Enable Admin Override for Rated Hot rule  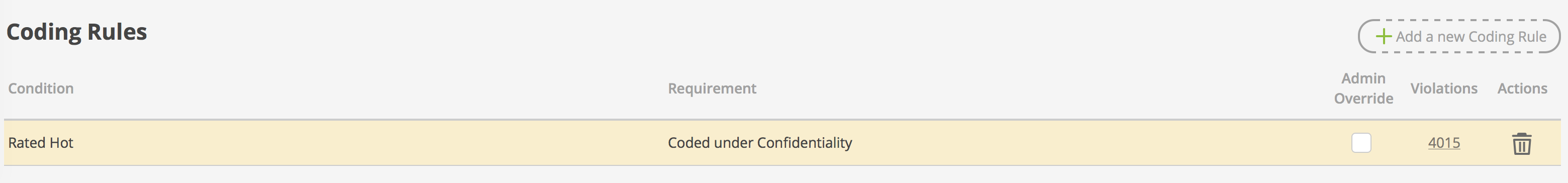click(1361, 143)
